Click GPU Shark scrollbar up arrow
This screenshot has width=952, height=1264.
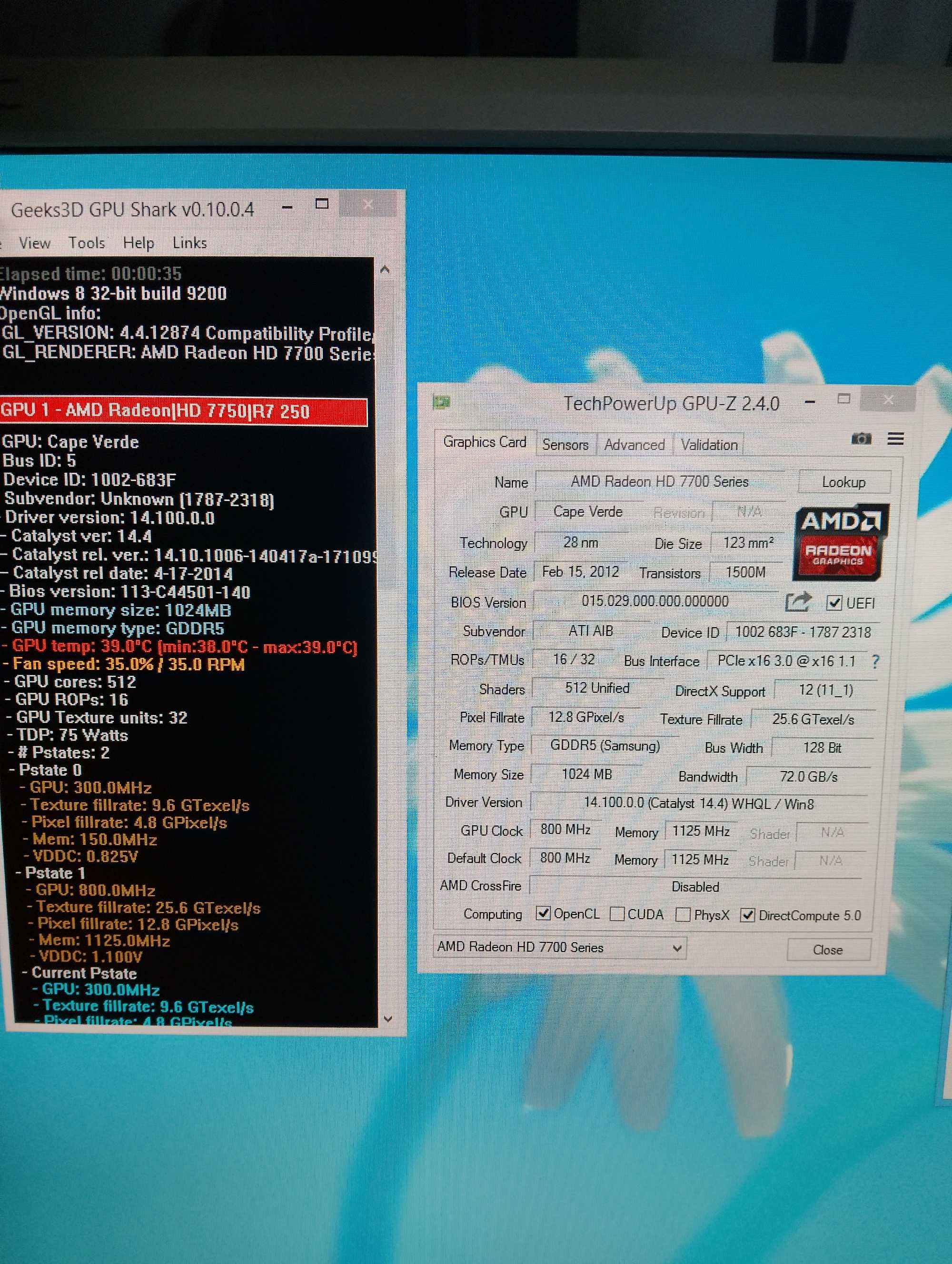pyautogui.click(x=385, y=269)
